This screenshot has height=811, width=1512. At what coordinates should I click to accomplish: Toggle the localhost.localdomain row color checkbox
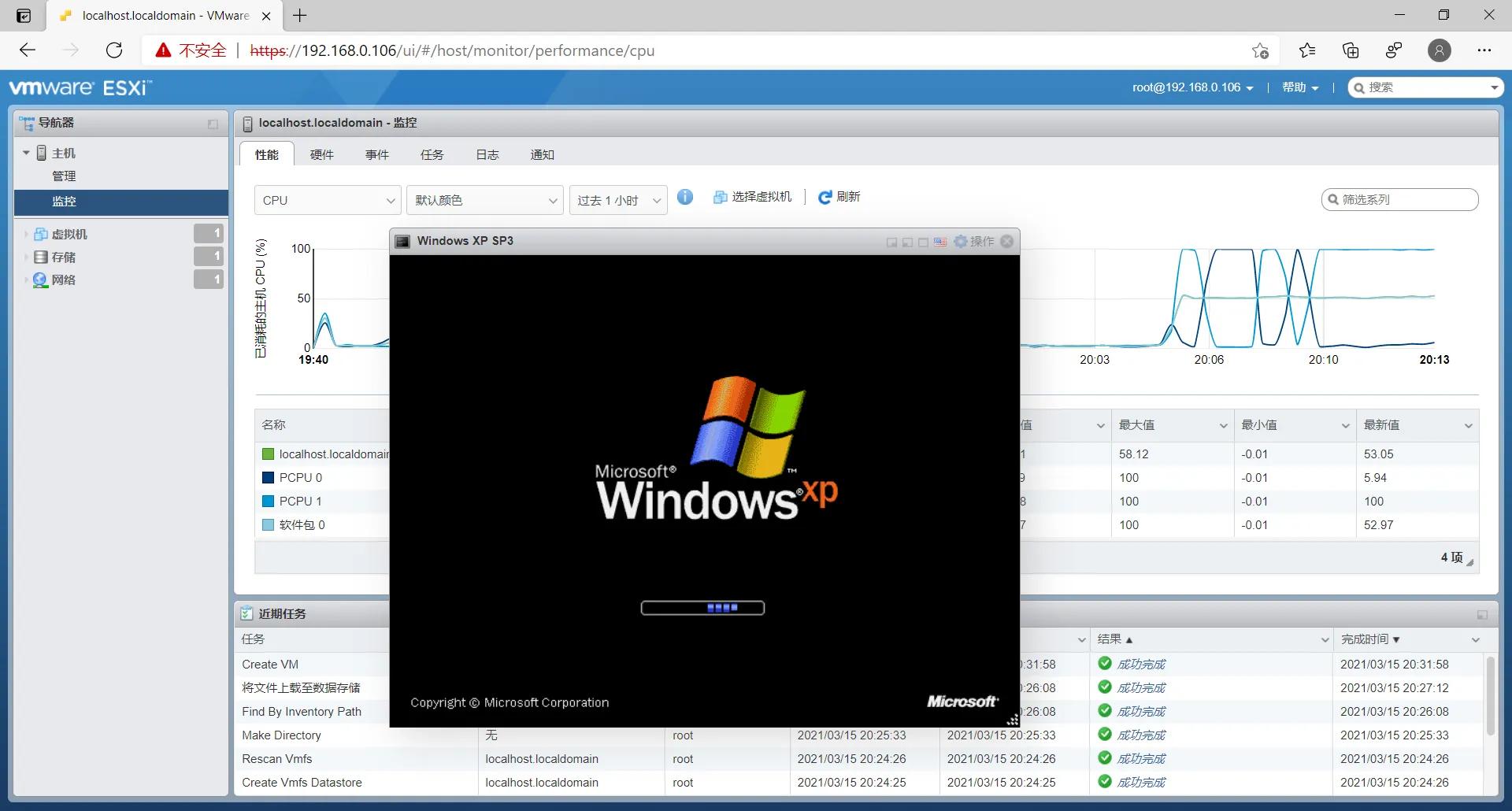coord(268,454)
